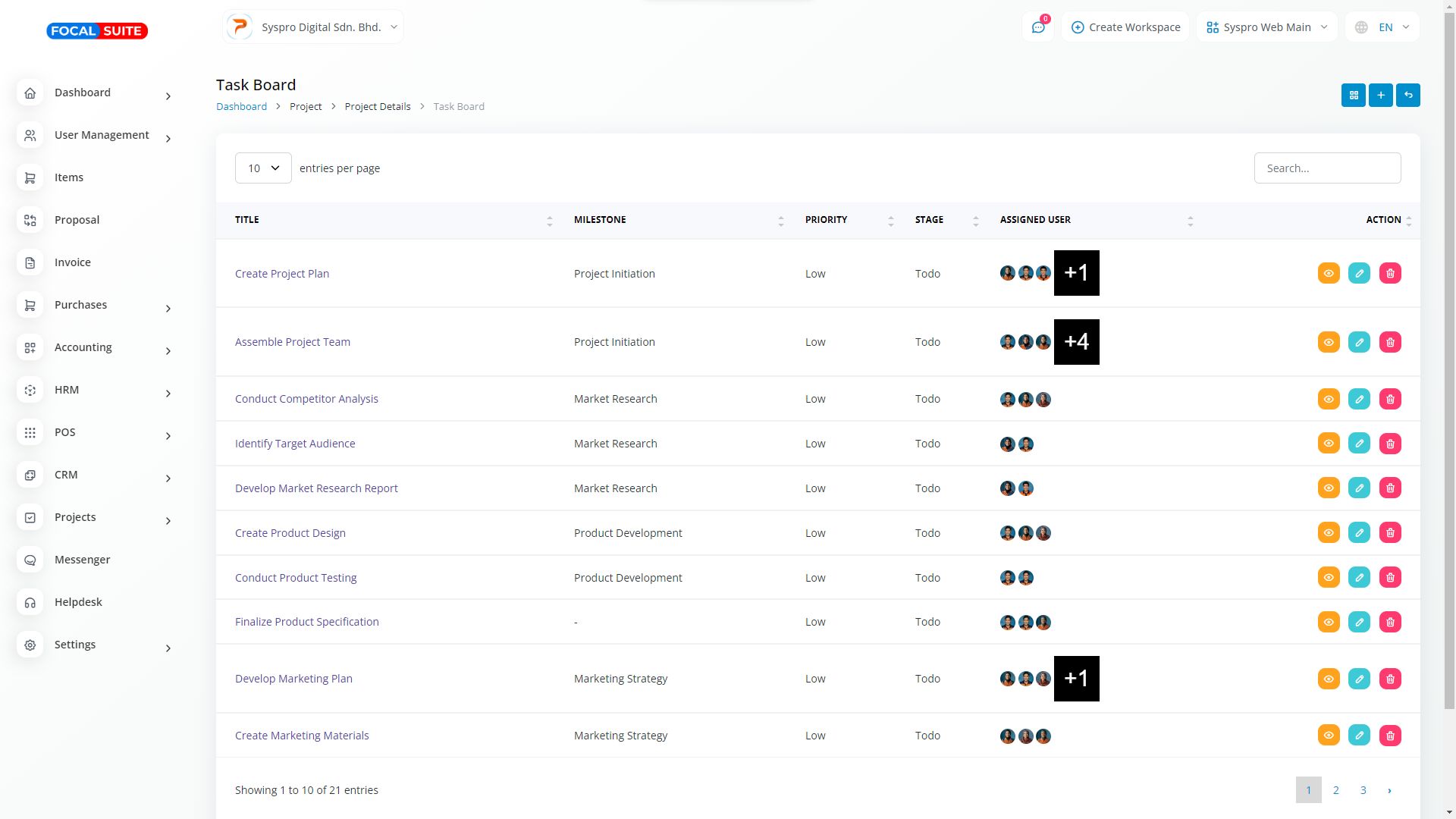Viewport: 1456px width, 819px height.
Task: Open Syspro Web Main workspace dropdown
Action: pyautogui.click(x=1266, y=27)
